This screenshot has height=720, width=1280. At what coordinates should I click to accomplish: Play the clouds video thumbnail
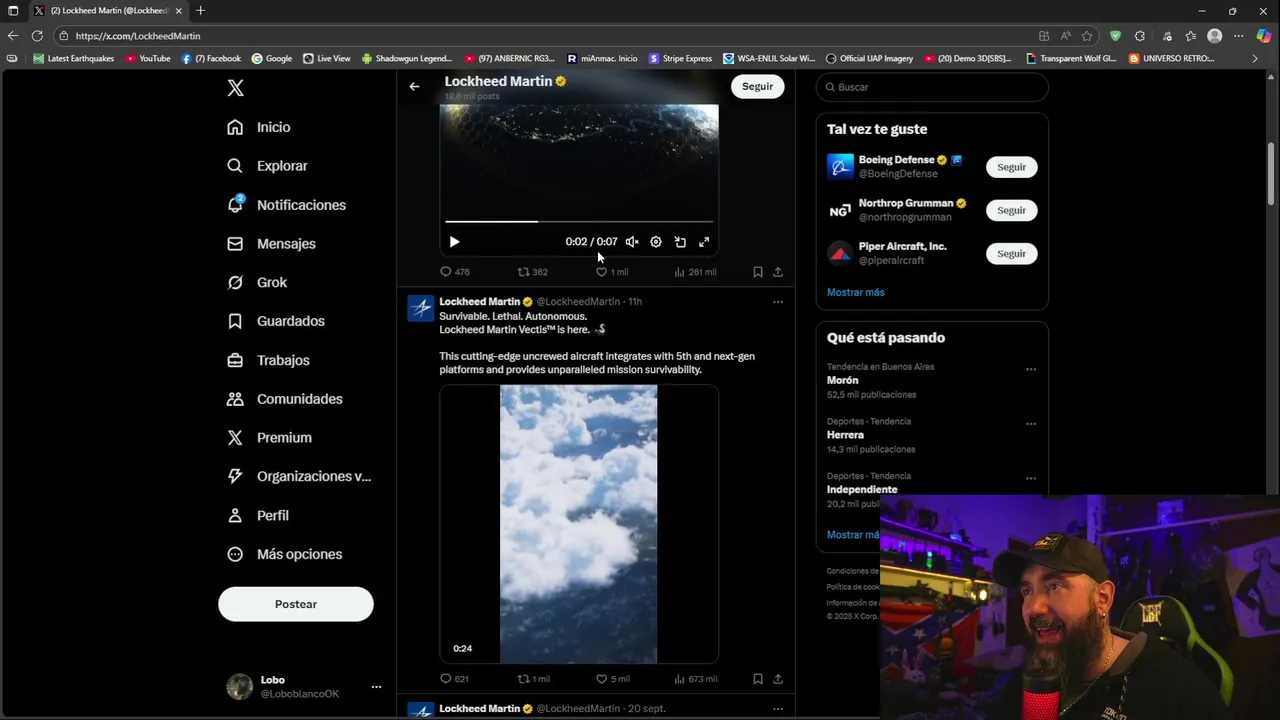[579, 524]
